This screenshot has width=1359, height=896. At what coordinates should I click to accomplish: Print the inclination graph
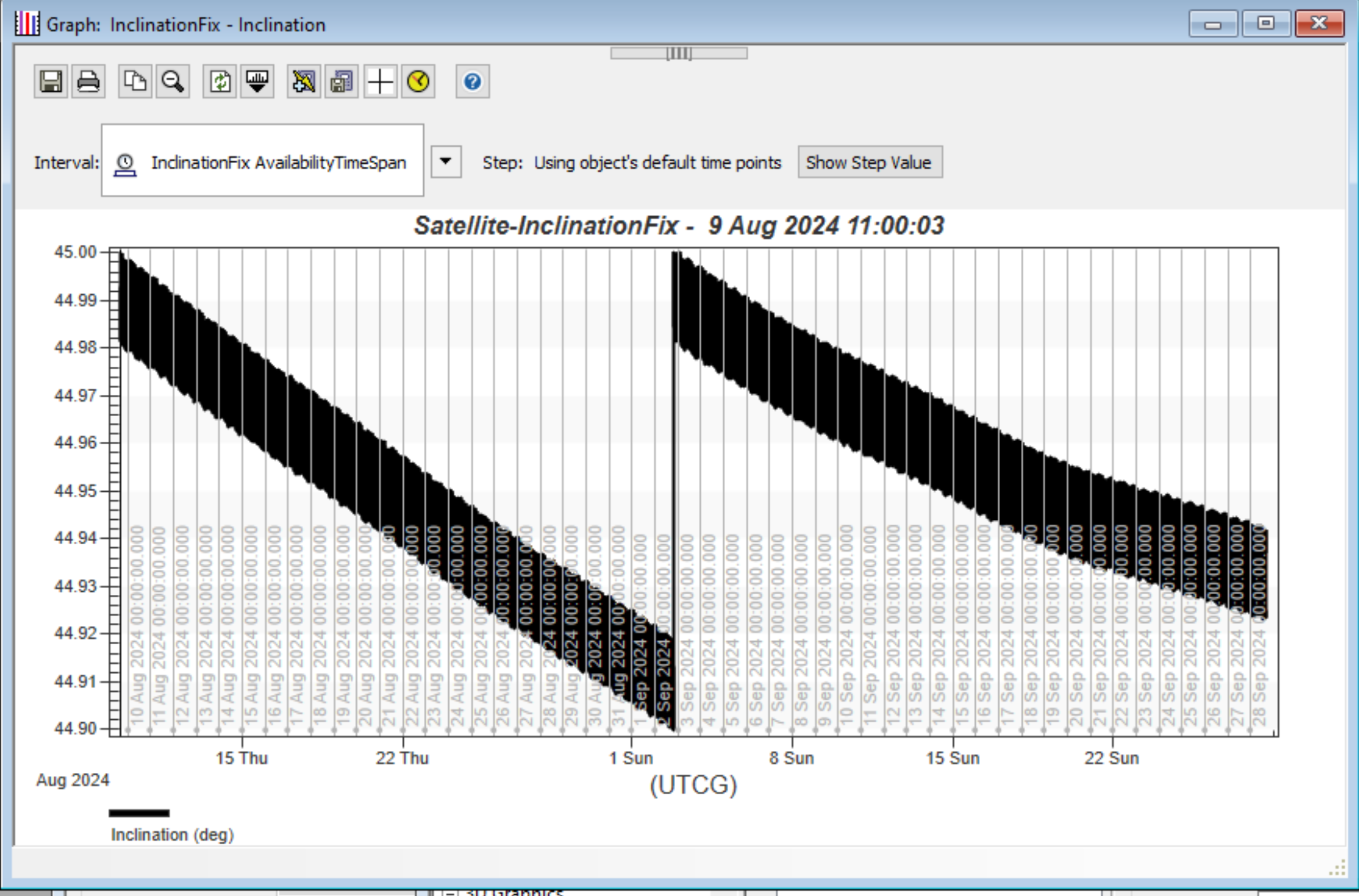click(x=88, y=82)
